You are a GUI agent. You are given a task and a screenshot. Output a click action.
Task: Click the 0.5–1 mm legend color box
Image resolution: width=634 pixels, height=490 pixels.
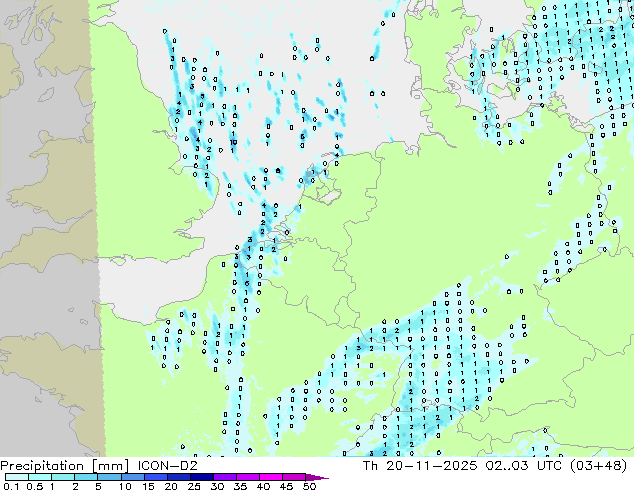pos(40,477)
